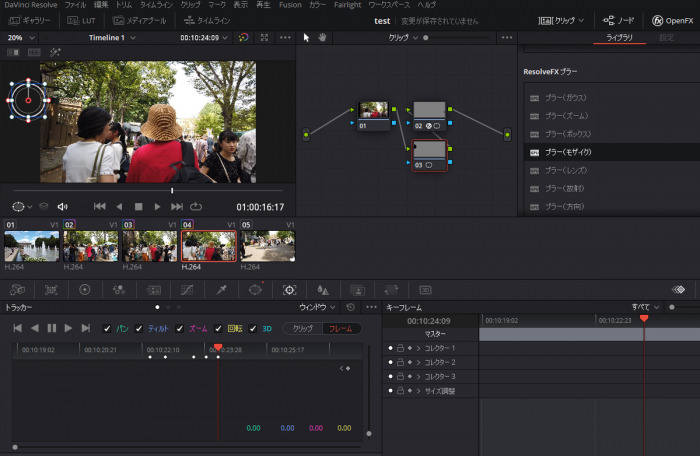Switch tracker mode to Clip (クリップ)
The width and height of the screenshot is (700, 456).
(303, 329)
